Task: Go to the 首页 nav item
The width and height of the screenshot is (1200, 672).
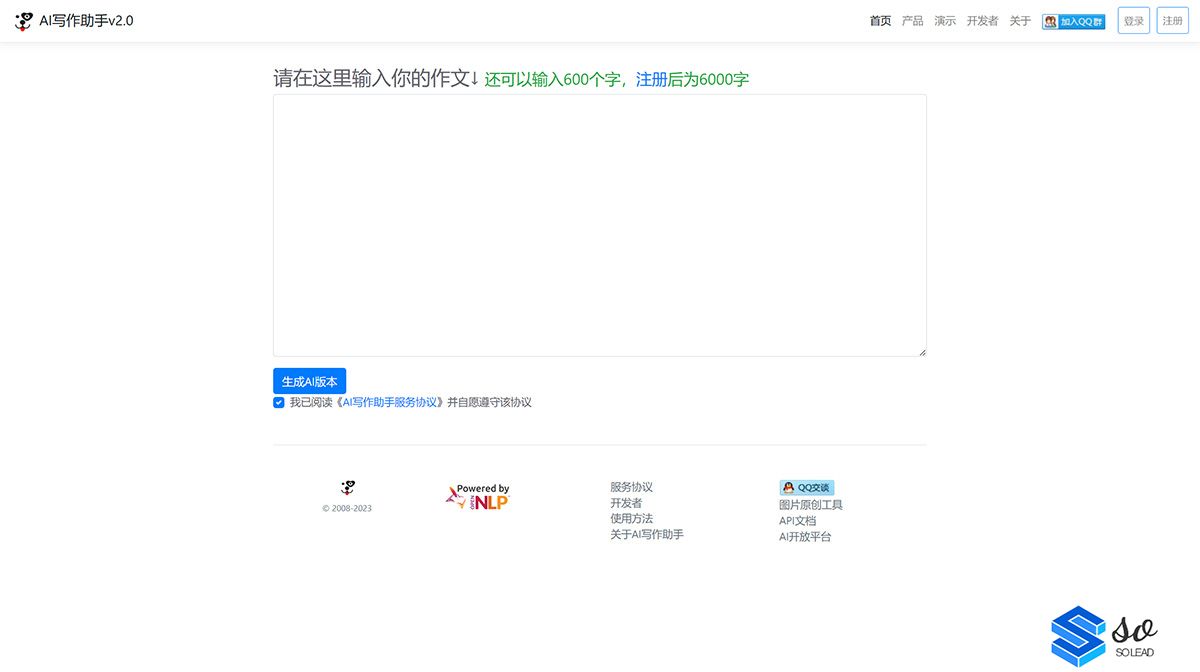Action: tap(880, 21)
